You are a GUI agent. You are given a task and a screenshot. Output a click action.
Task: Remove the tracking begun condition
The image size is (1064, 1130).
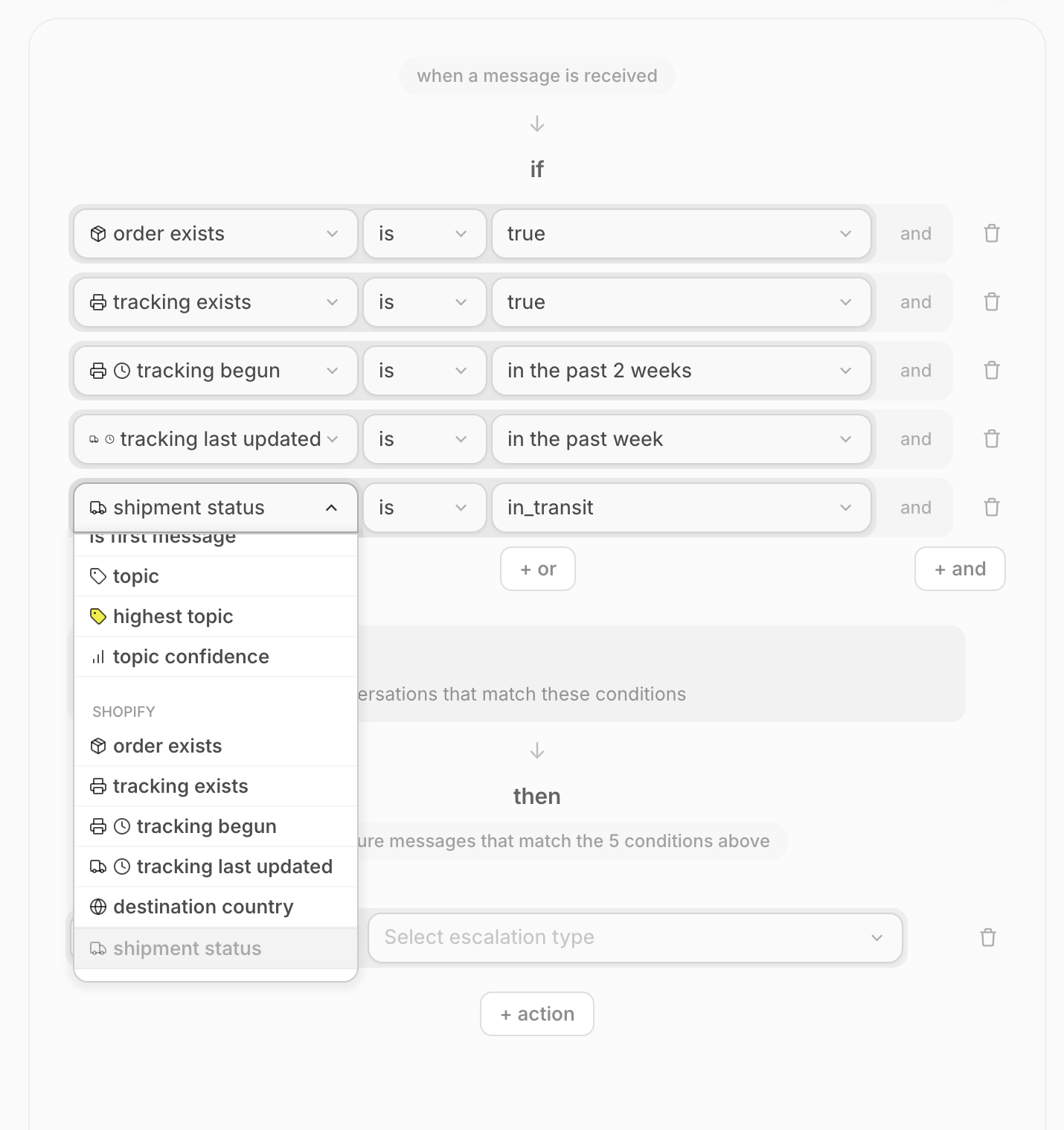991,371
